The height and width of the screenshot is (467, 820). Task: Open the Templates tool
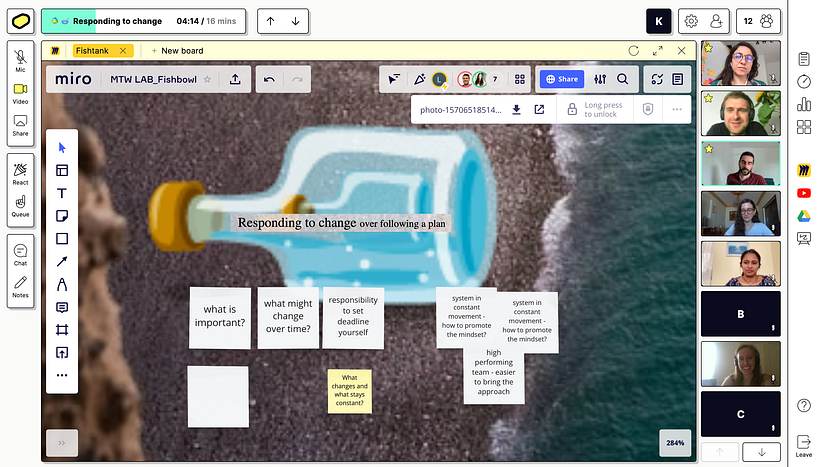62,170
